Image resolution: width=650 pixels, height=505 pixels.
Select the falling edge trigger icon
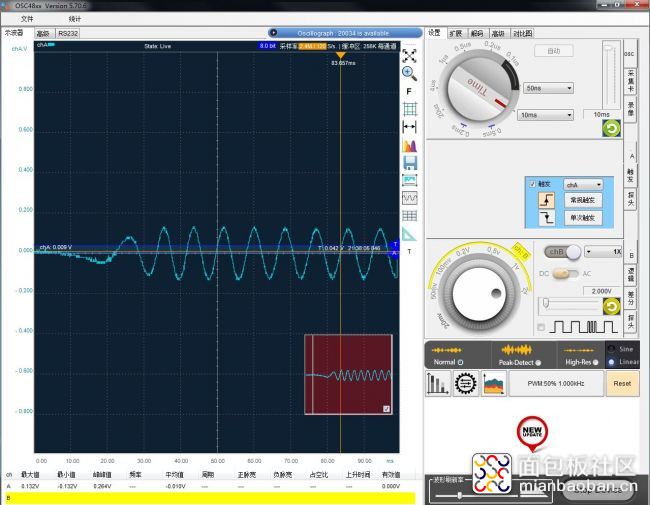(x=546, y=218)
